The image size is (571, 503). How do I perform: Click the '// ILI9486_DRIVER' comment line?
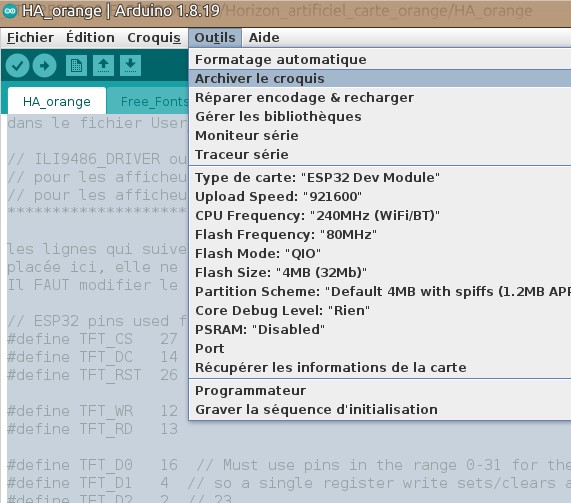coord(97,159)
